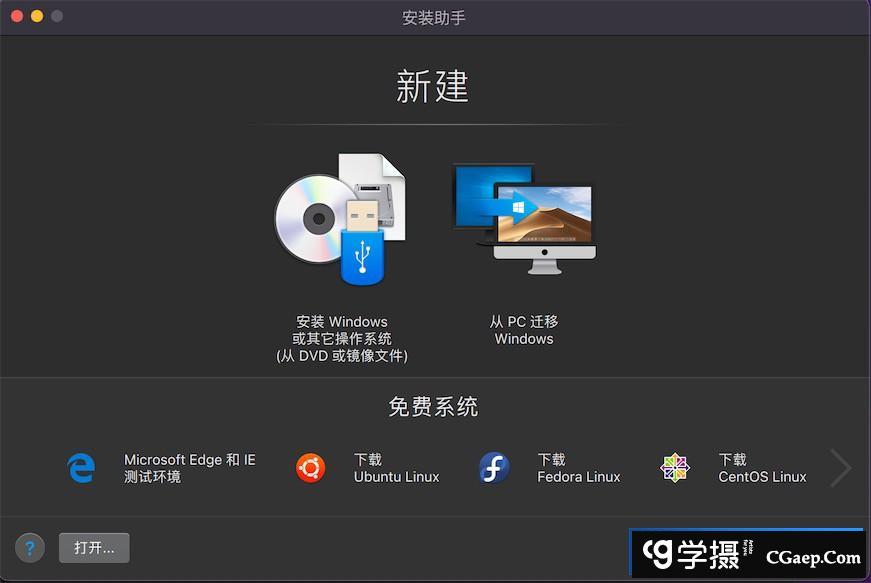Select the 从 PC 迁移 Windows label
The height and width of the screenshot is (583, 871).
point(523,330)
